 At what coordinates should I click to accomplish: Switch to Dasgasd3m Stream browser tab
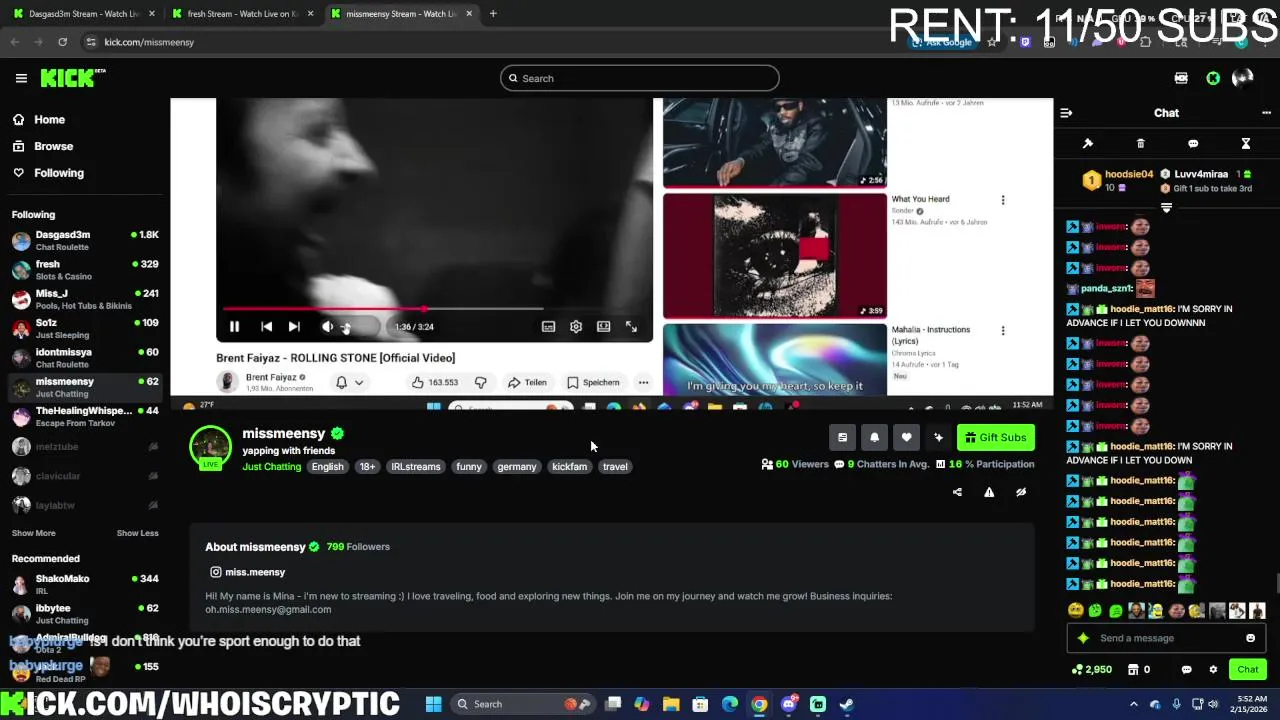pyautogui.click(x=84, y=14)
